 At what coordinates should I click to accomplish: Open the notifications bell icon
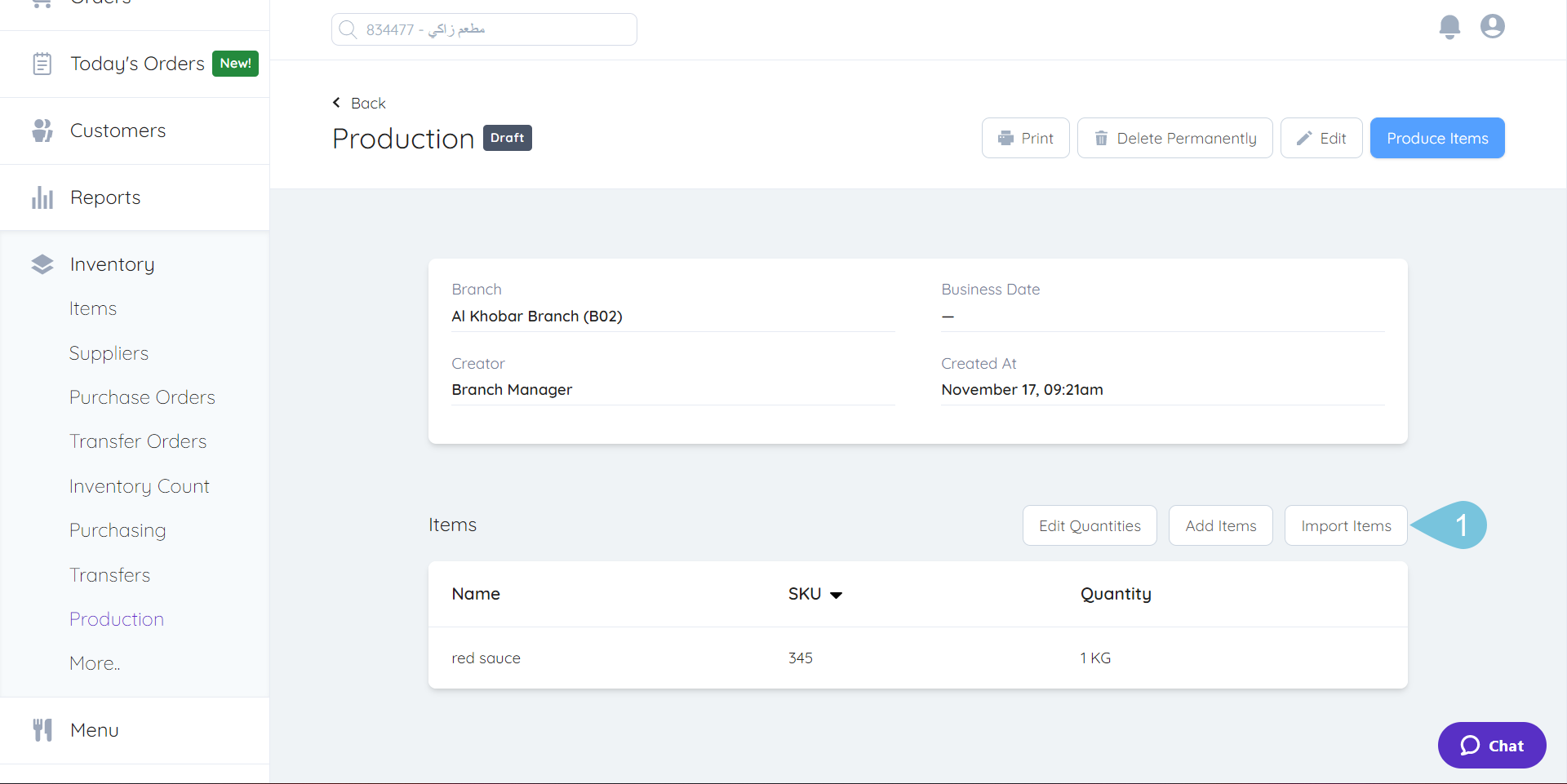(1449, 26)
